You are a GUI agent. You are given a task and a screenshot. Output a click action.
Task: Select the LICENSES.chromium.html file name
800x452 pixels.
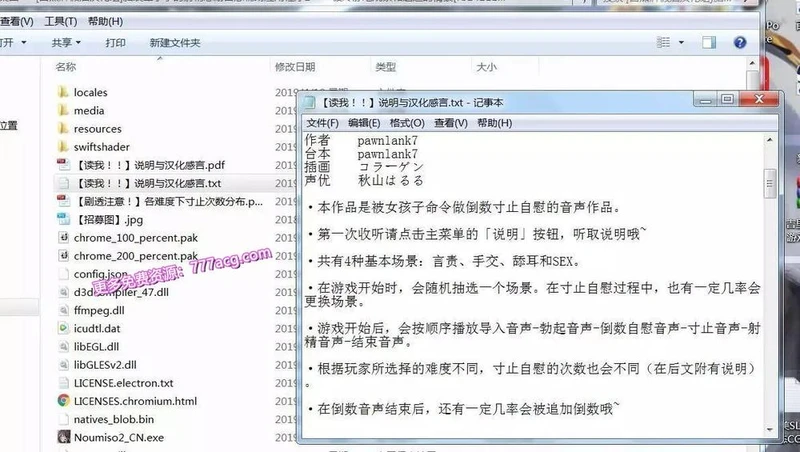135,401
